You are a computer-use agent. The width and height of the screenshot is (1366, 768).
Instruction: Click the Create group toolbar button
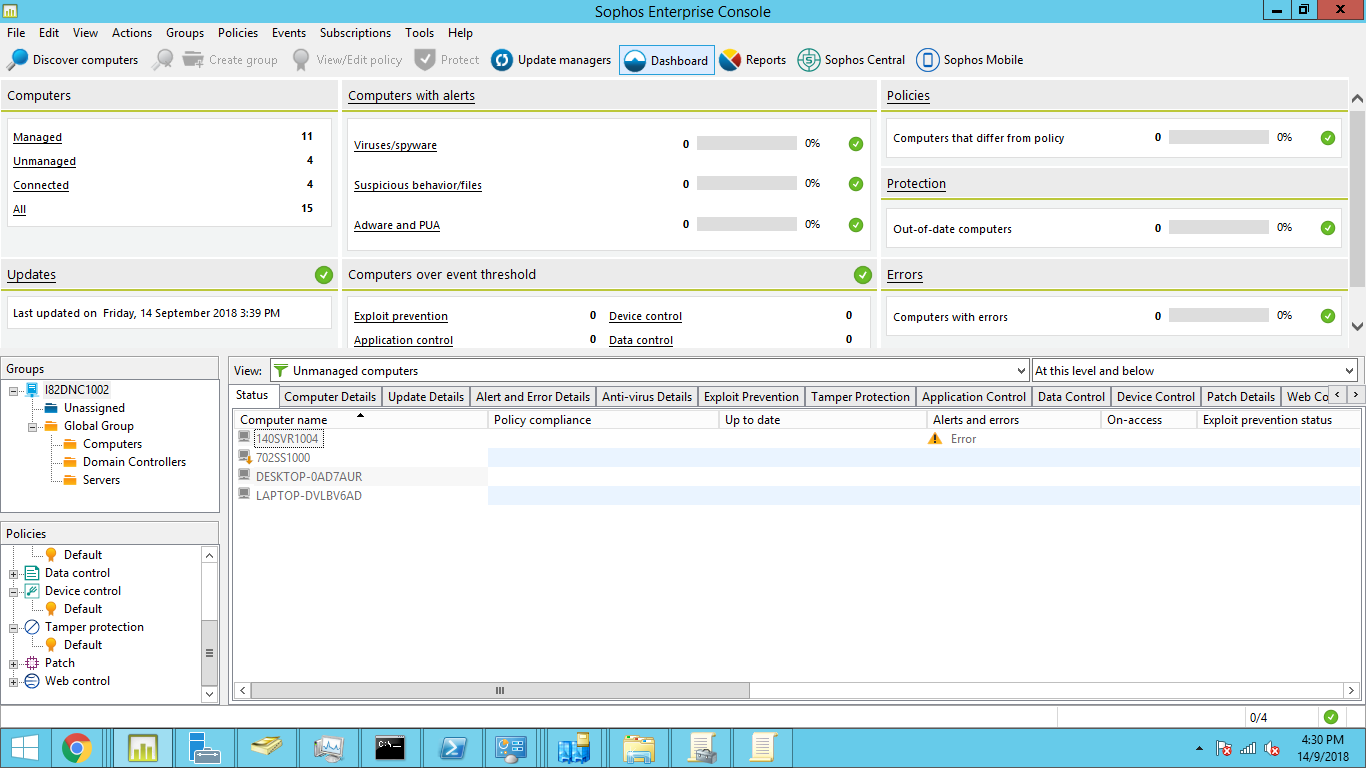[230, 60]
